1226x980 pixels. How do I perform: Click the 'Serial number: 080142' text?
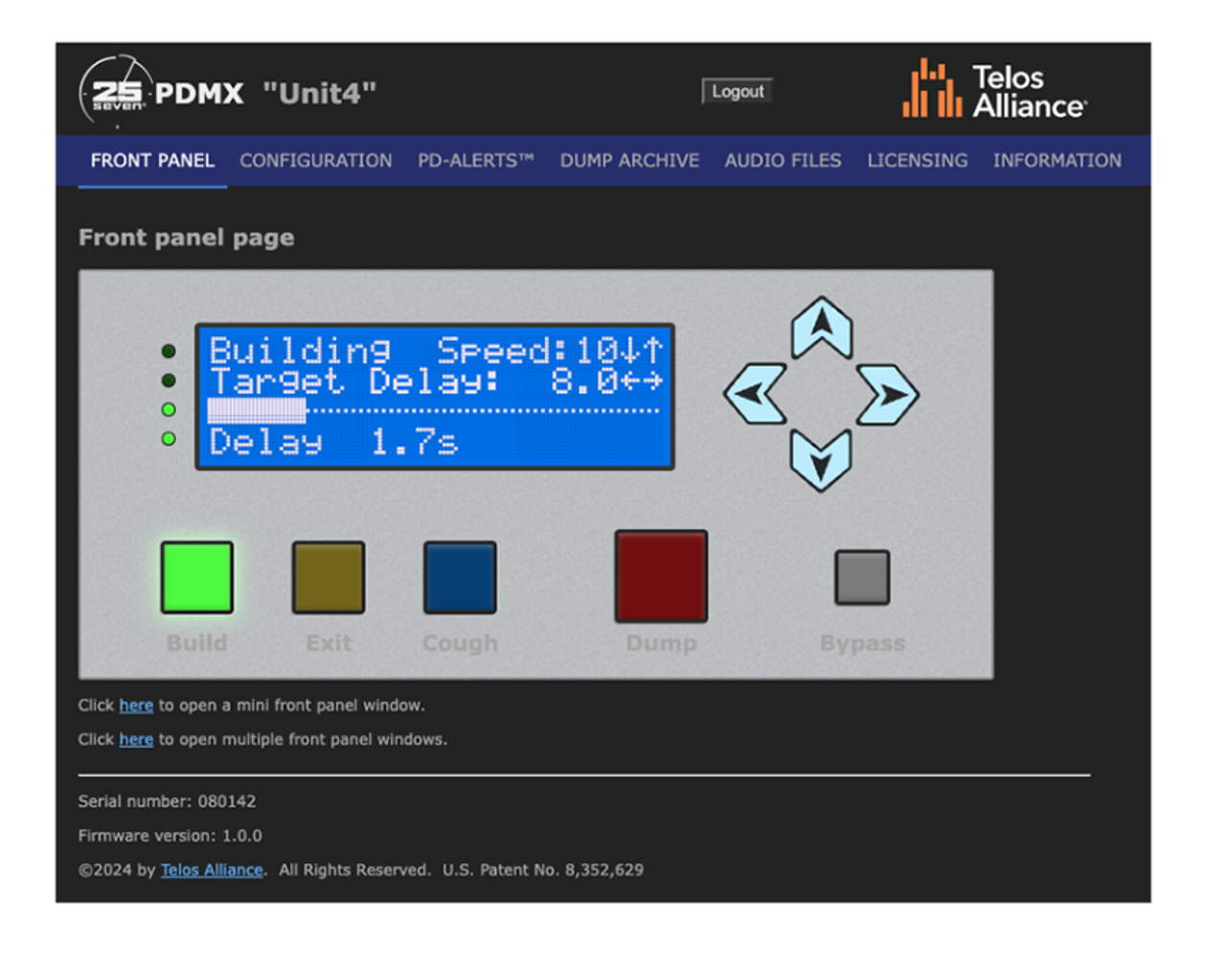[x=167, y=801]
